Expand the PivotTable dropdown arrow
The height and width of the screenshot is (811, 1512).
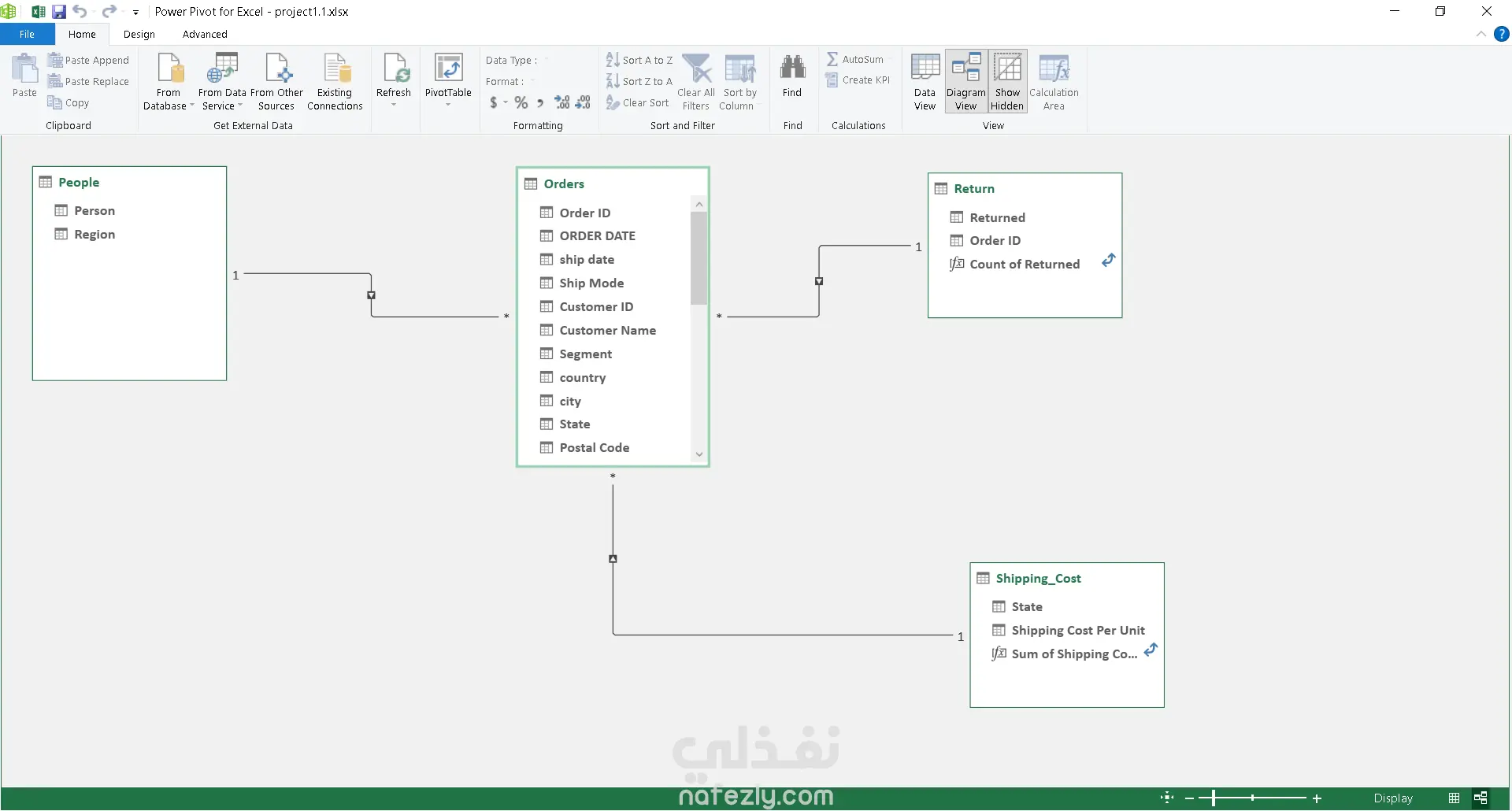(x=448, y=105)
